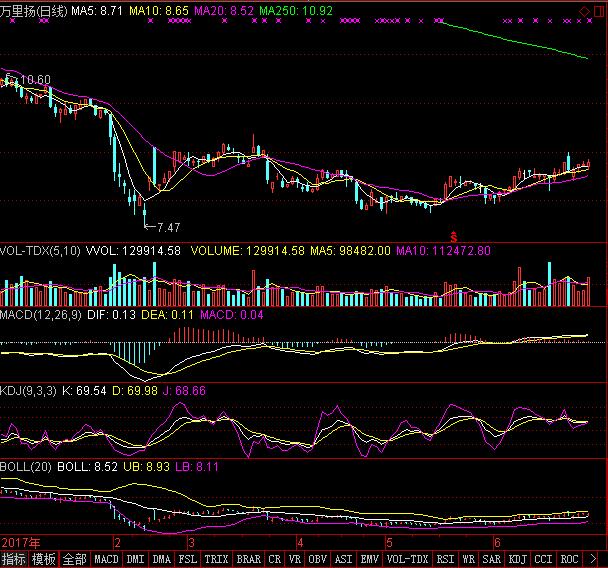The image size is (608, 568).
Task: Click the MA250: 10.92 label
Action: click(296, 11)
